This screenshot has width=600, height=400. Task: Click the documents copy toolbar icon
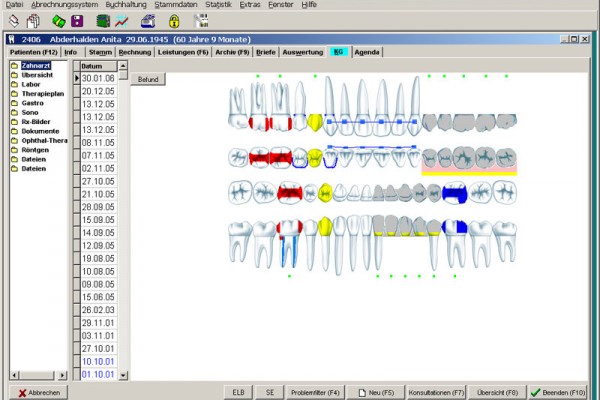click(x=32, y=20)
